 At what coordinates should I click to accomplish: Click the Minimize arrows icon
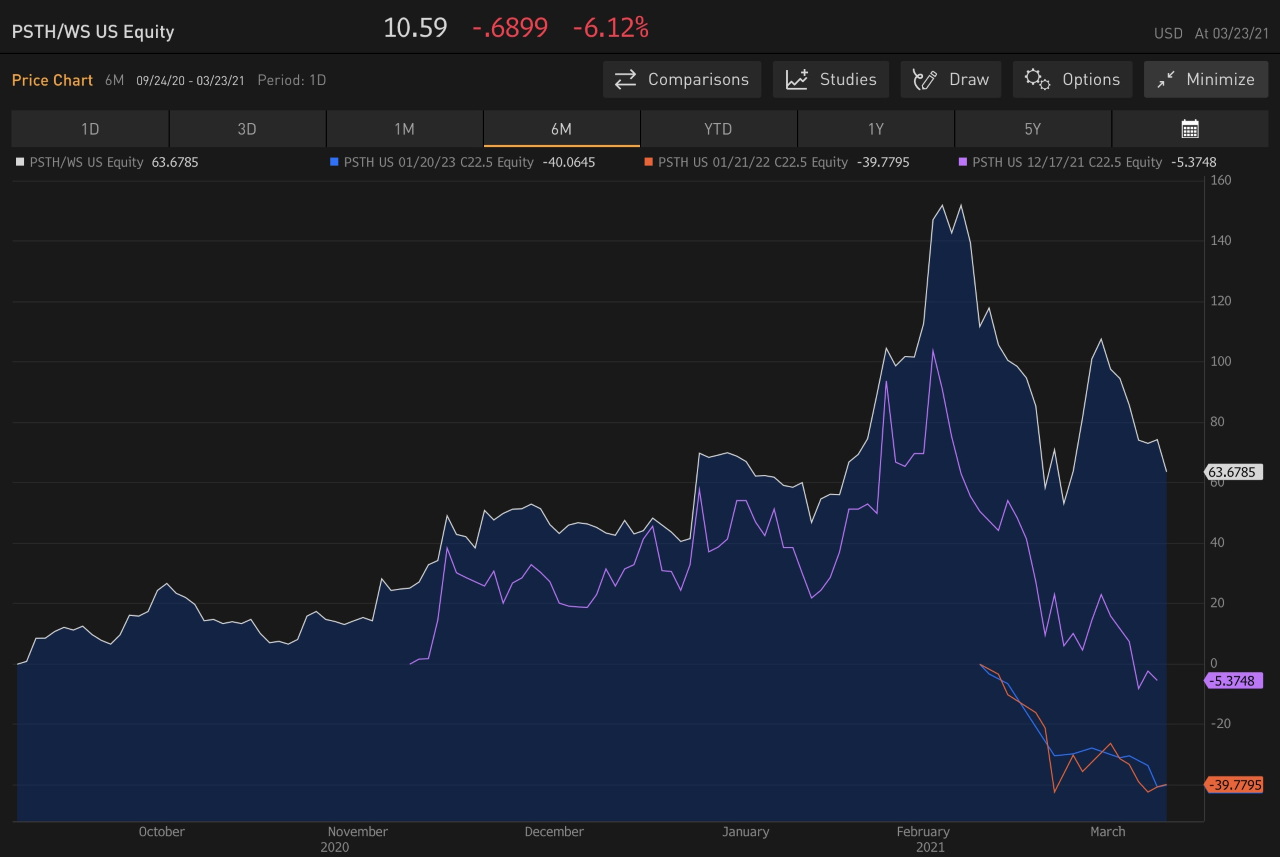[x=1166, y=80]
